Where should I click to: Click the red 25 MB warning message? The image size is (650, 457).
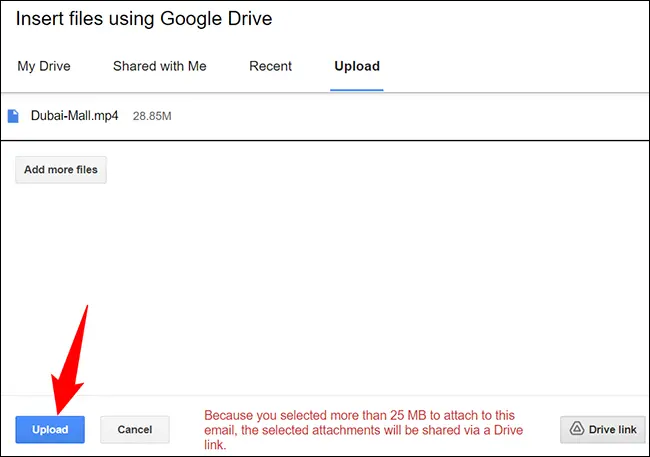point(364,430)
